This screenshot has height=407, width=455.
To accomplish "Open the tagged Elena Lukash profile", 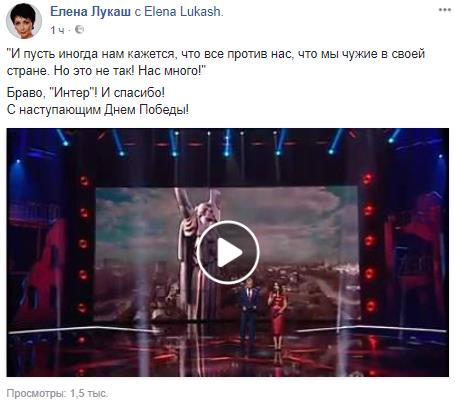I will (x=182, y=12).
